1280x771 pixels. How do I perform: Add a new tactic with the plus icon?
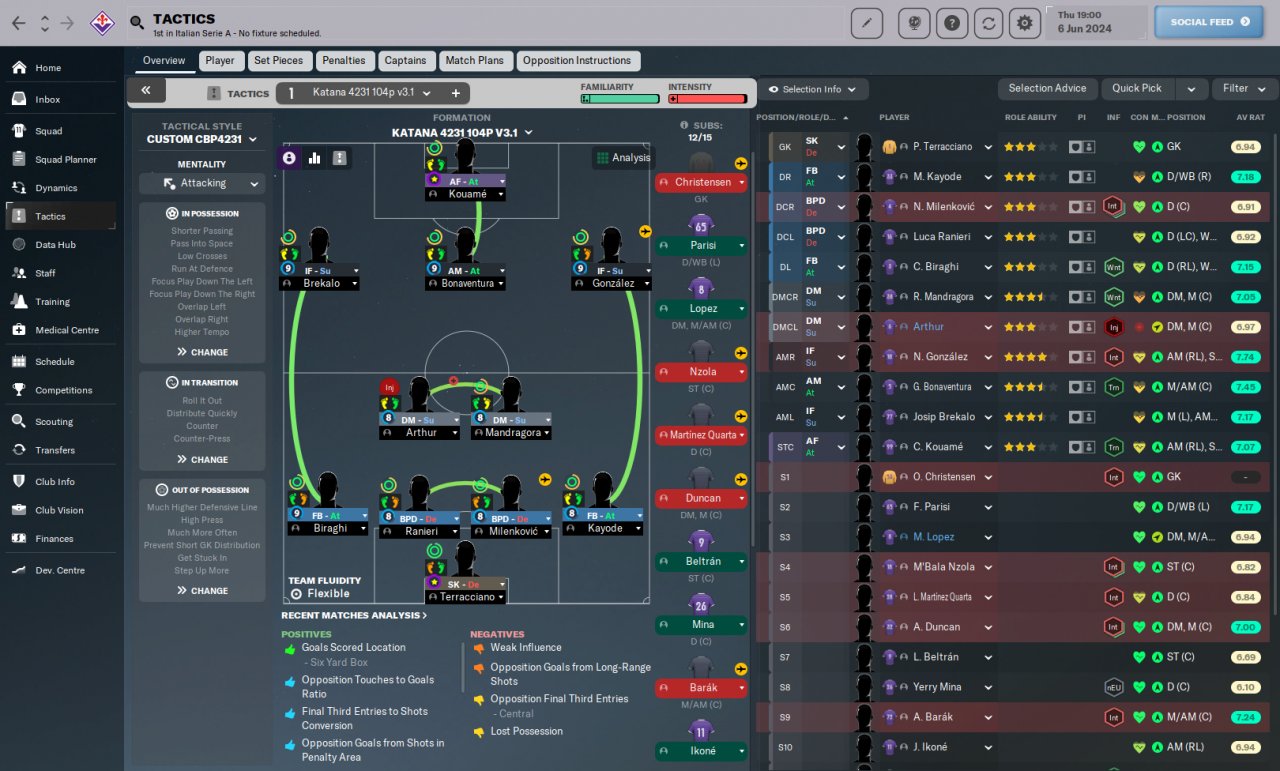pyautogui.click(x=455, y=93)
